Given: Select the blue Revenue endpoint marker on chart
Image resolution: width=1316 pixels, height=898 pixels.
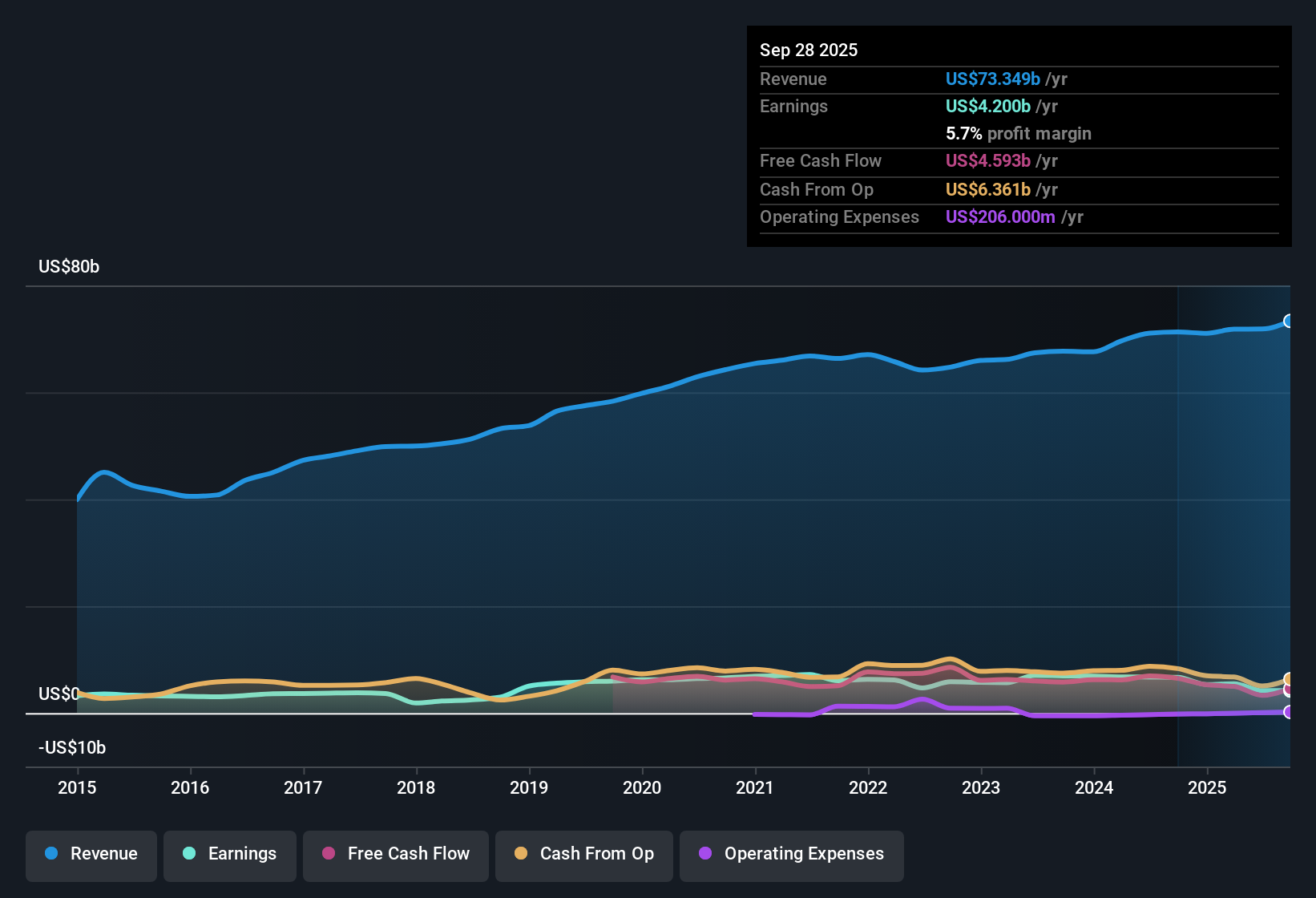Looking at the screenshot, I should [1289, 321].
